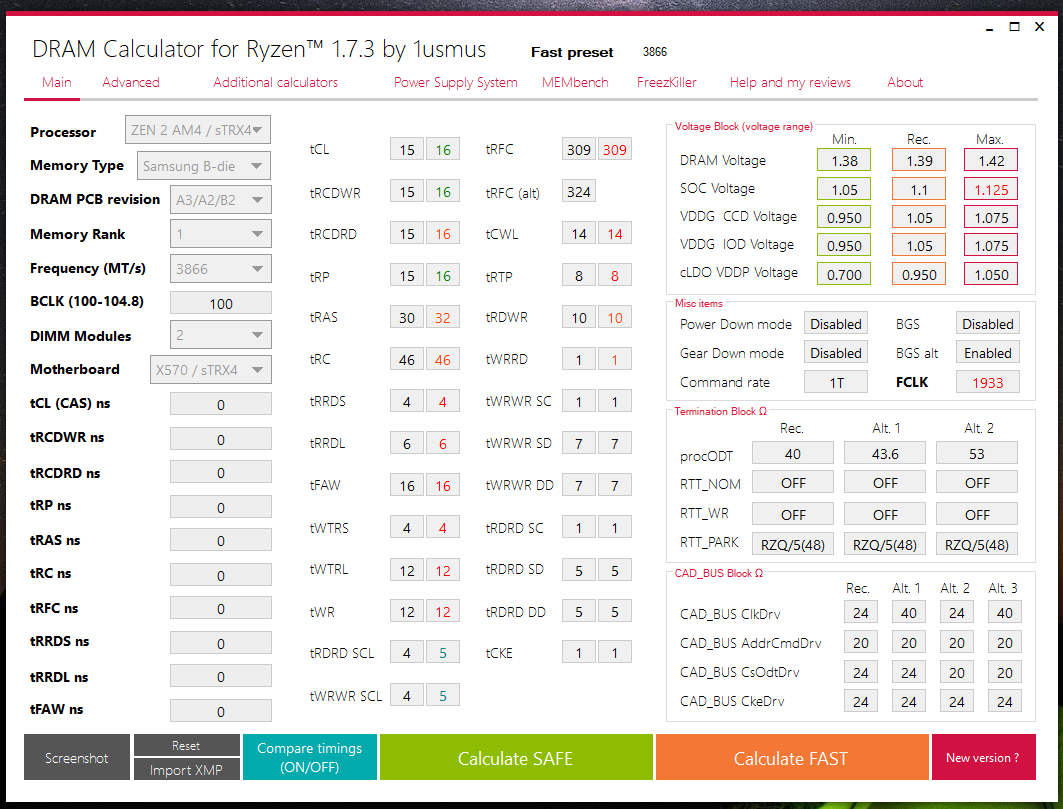Click CAD_BUS CsOdtDrv Alt. 3 value 20
This screenshot has width=1063, height=809.
1005,672
